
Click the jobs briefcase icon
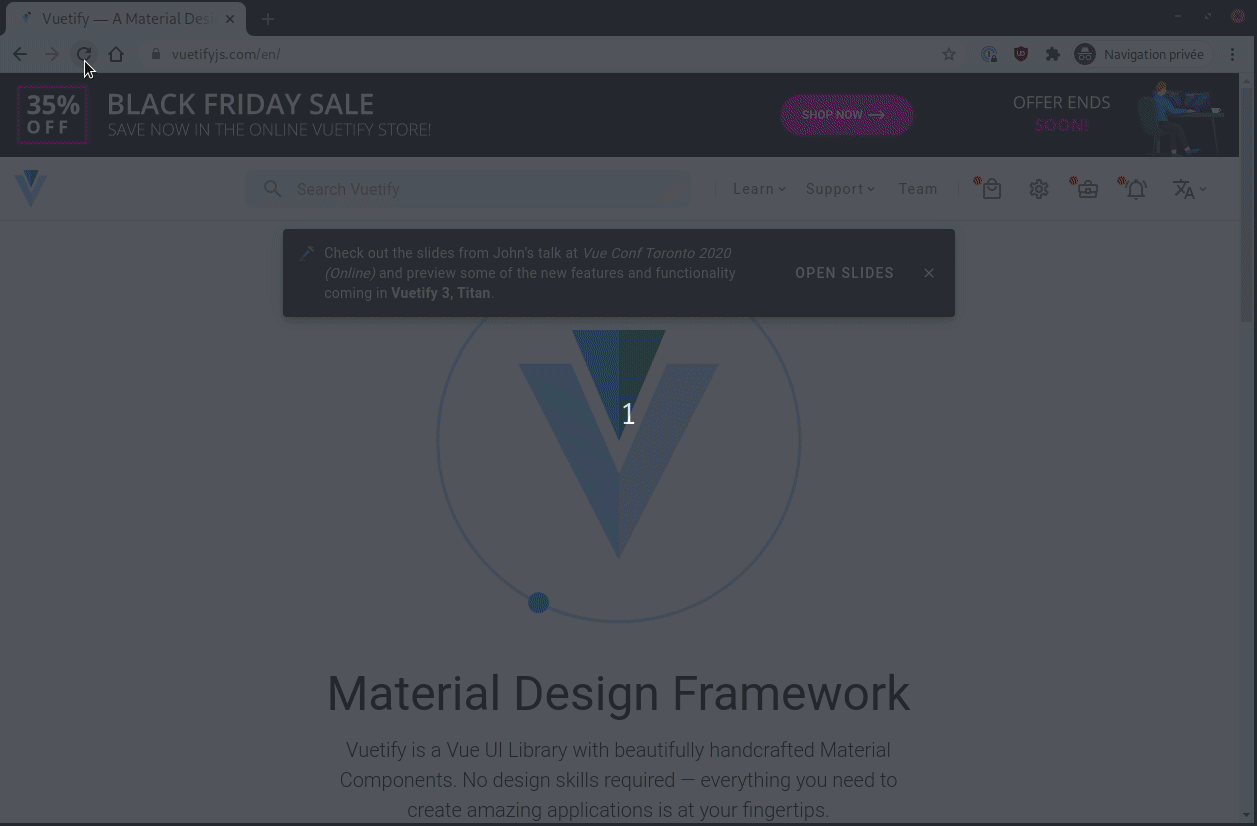pos(1087,189)
